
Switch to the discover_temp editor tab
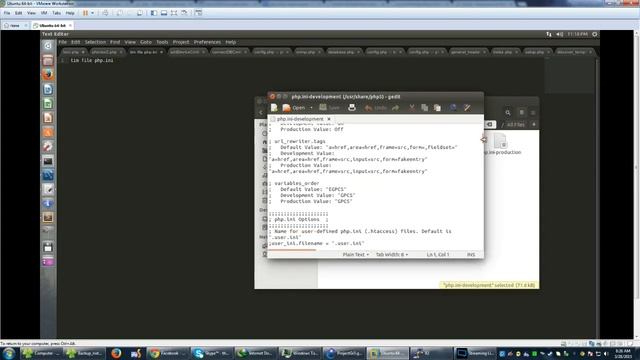tap(573, 52)
